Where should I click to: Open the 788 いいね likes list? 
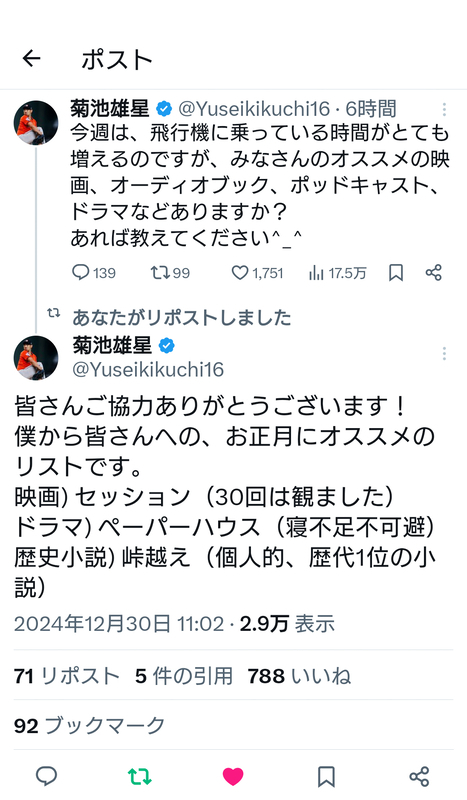pos(300,676)
